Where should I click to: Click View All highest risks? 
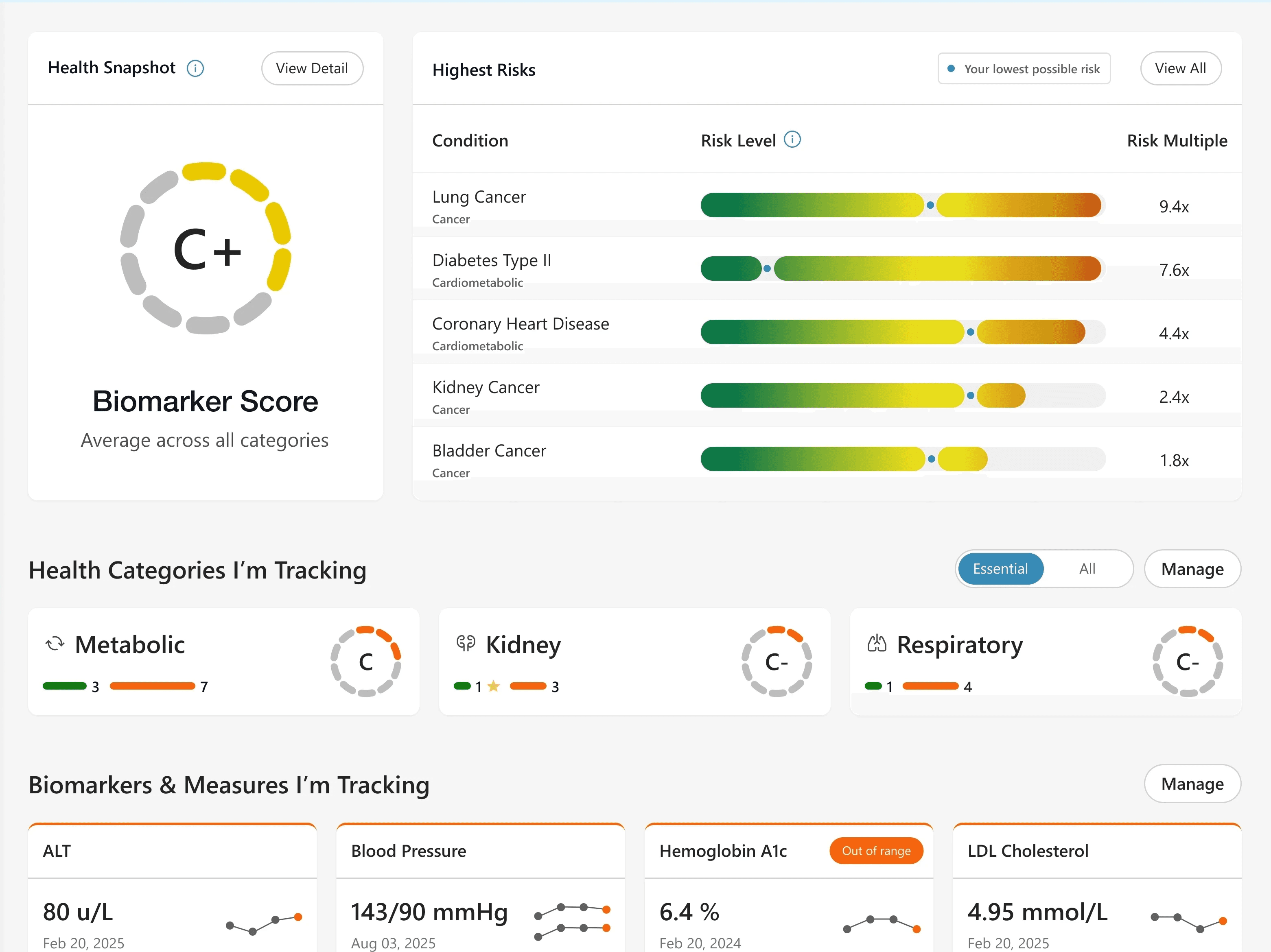pyautogui.click(x=1180, y=68)
